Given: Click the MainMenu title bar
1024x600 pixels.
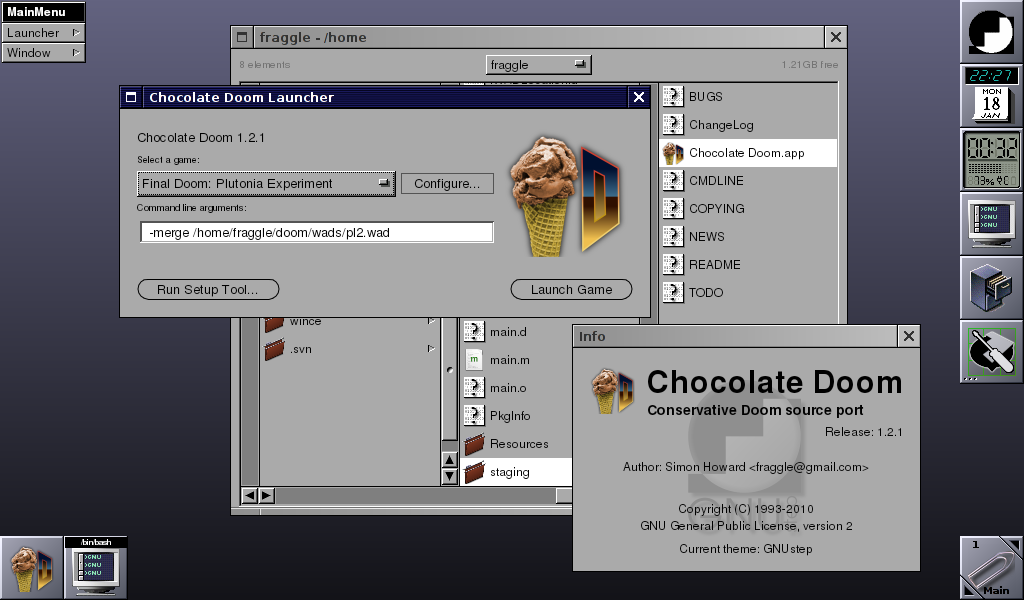Looking at the screenshot, I should point(43,12).
